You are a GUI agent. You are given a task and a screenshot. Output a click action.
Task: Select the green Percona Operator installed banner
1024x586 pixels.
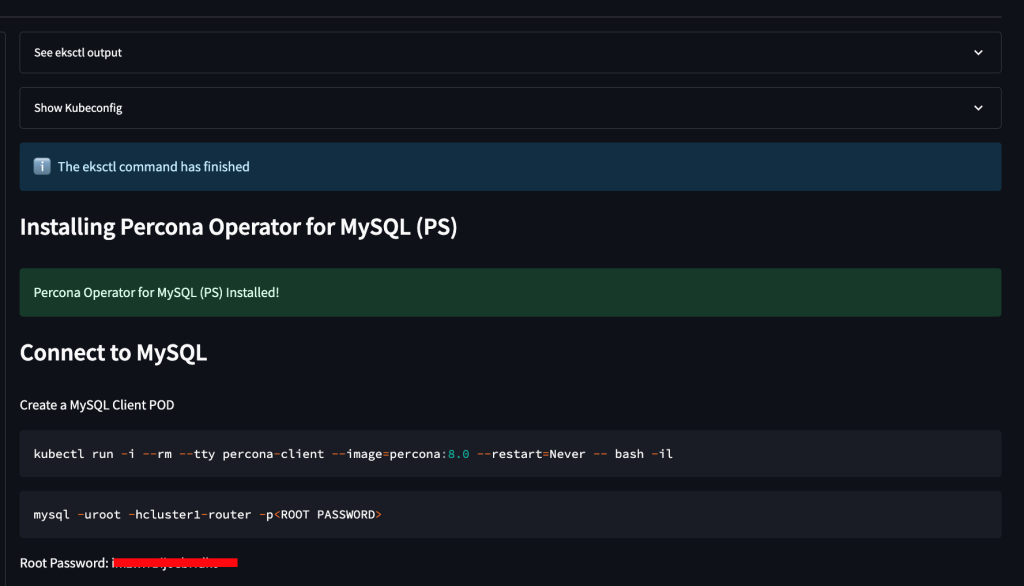point(510,292)
